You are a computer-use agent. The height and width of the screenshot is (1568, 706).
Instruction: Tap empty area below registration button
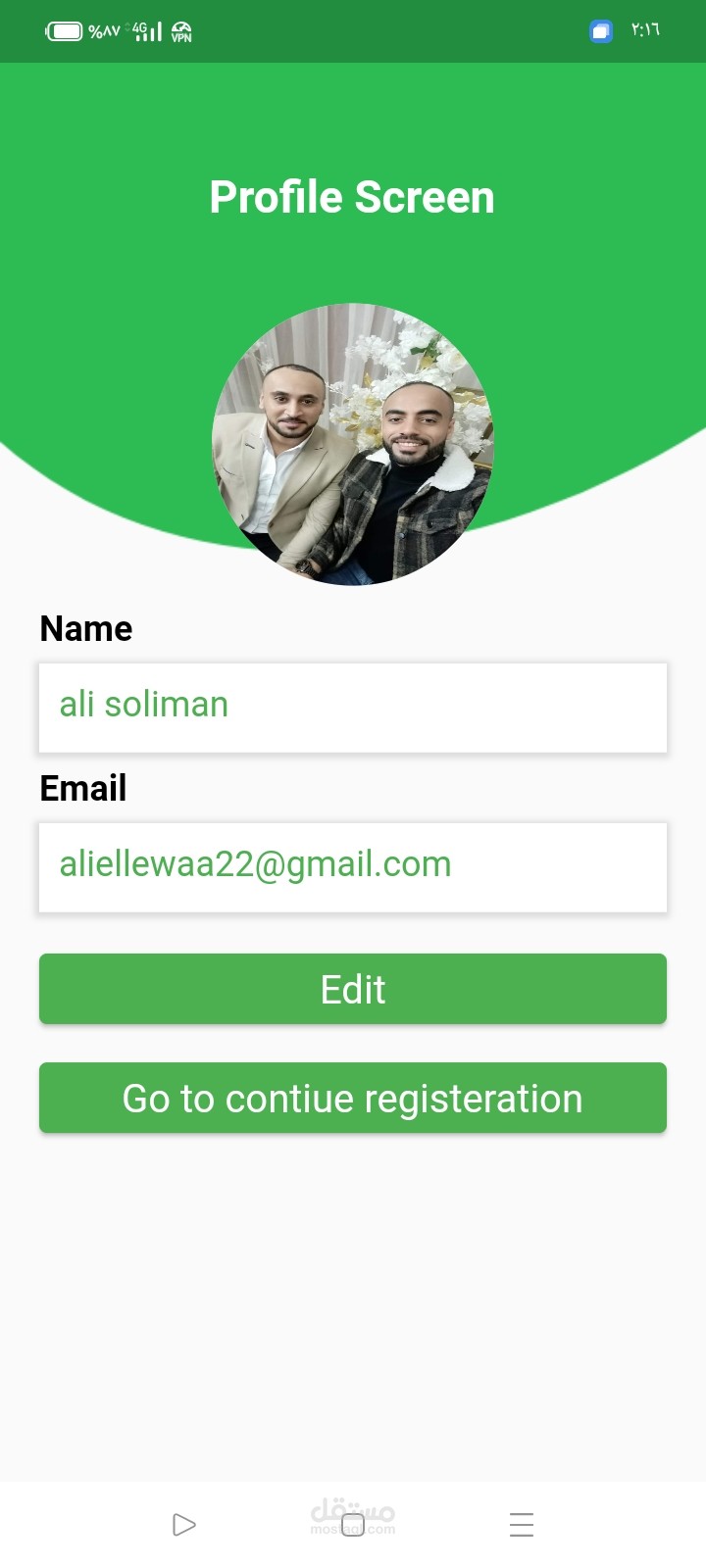(353, 1303)
